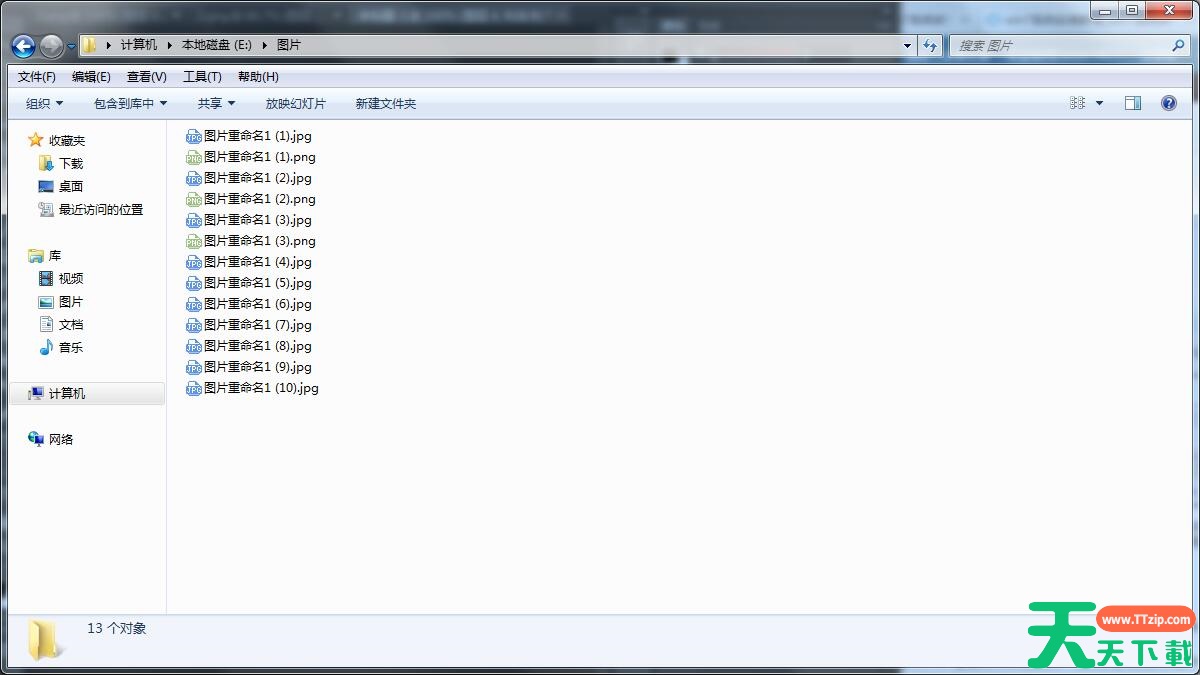Open the recent pages dropdown arrow
Viewport: 1200px width, 675px height.
71,46
